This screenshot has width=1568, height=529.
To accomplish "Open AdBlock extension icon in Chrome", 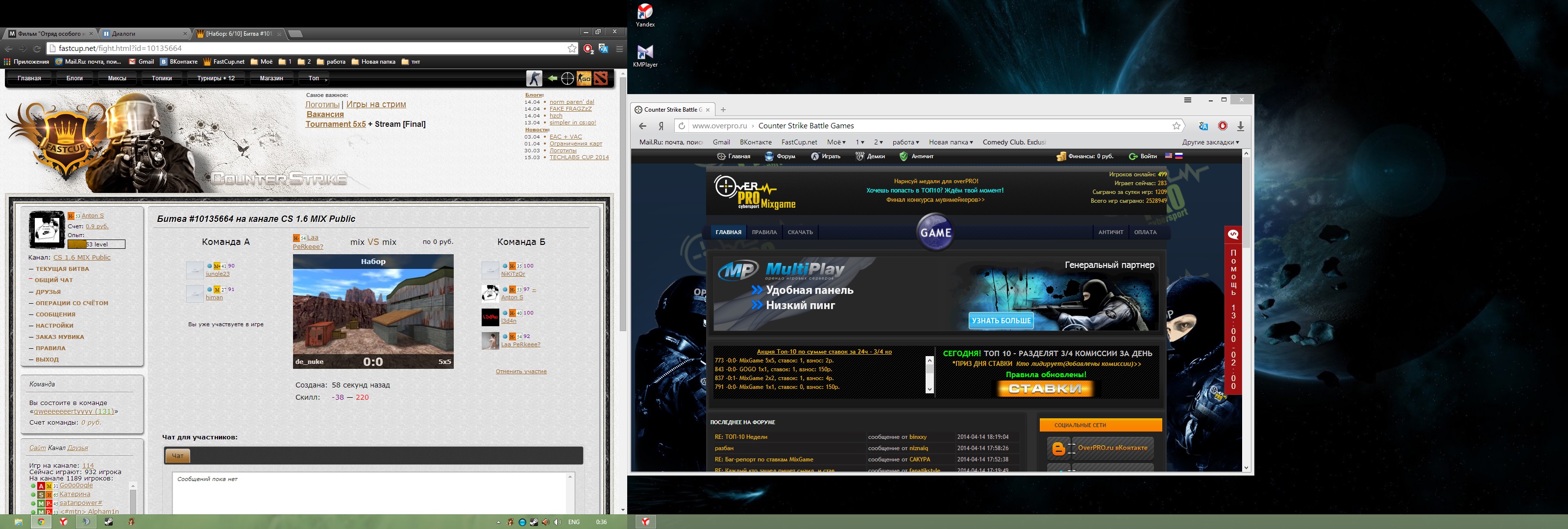I will 588,48.
